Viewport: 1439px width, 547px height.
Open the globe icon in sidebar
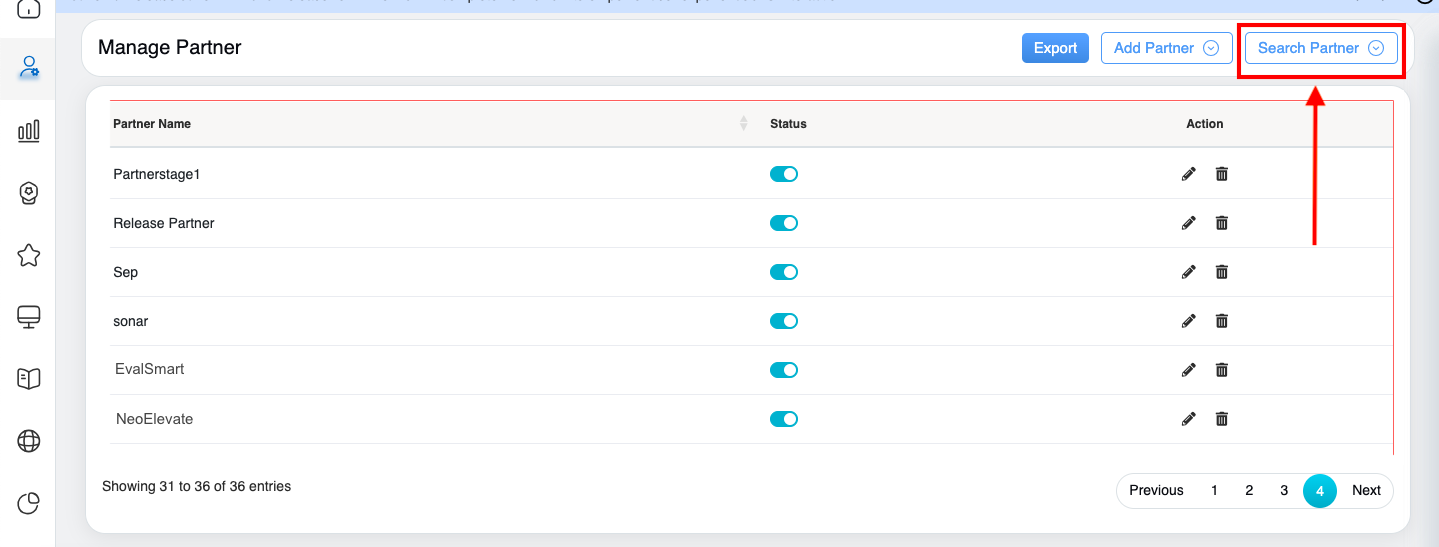click(x=29, y=440)
